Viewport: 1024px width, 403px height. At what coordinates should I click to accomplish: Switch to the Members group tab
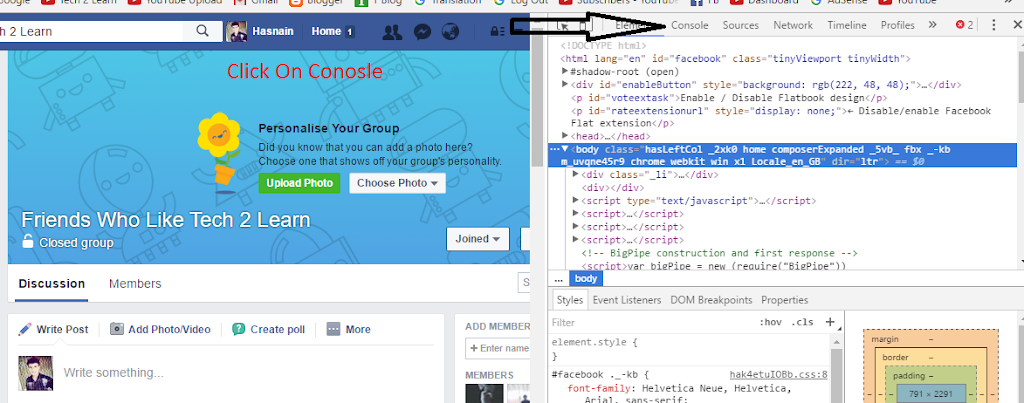[x=135, y=283]
